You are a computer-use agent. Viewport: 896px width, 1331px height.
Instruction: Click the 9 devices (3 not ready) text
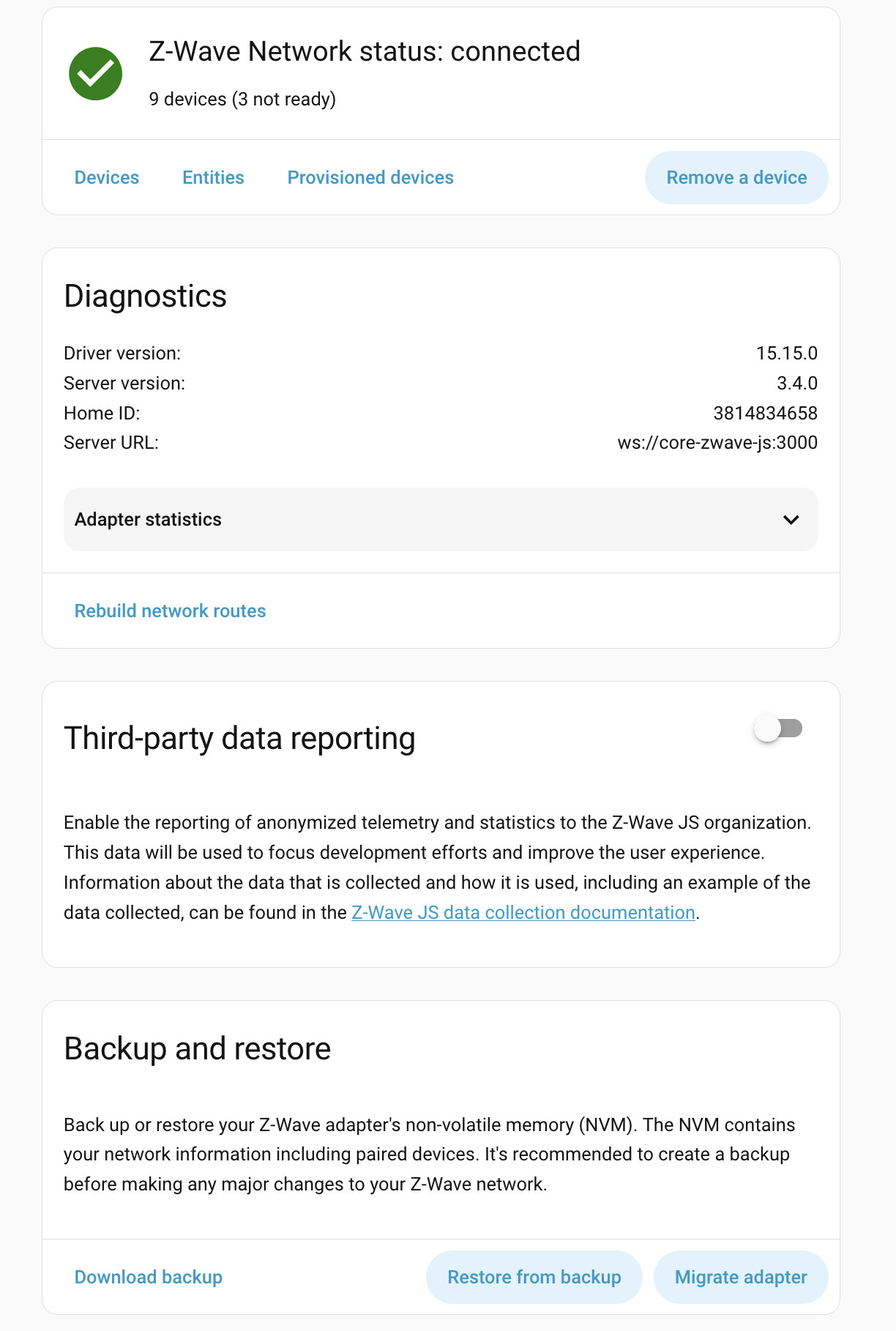tap(242, 100)
